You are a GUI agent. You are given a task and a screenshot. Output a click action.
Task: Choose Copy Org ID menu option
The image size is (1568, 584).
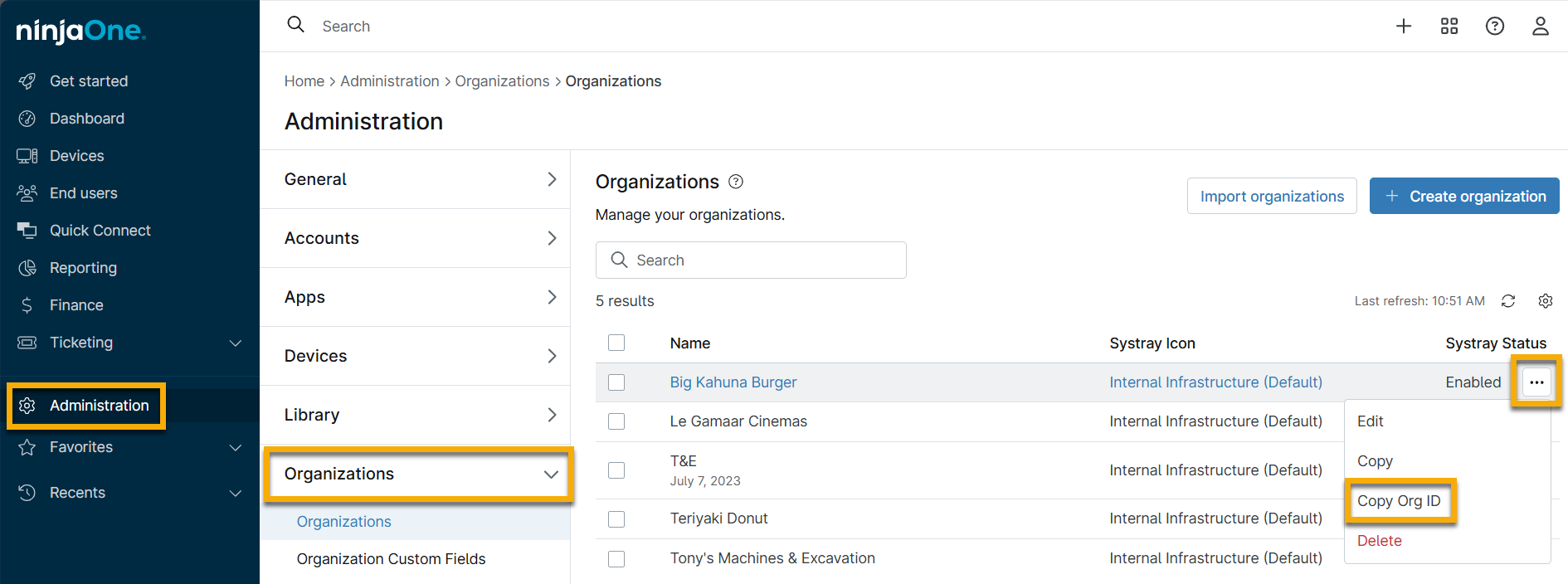[x=1400, y=501]
